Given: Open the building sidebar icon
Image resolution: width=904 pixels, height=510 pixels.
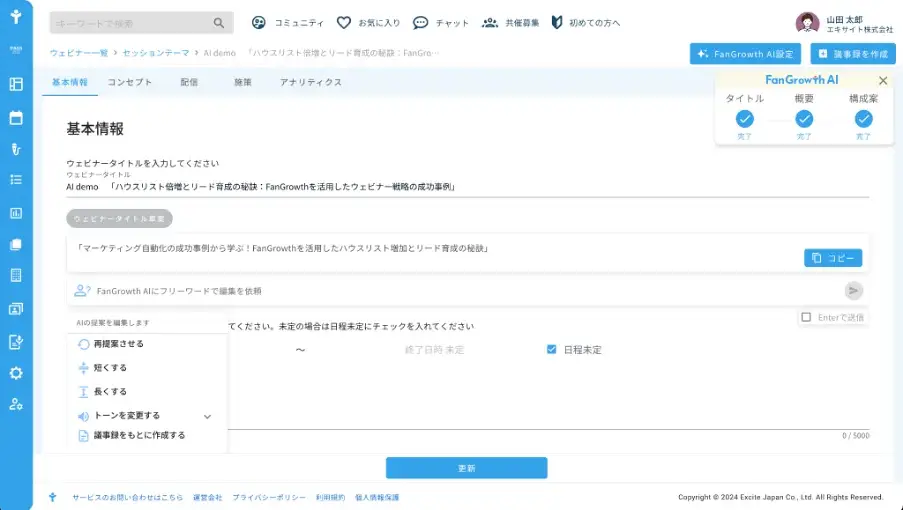Looking at the screenshot, I should point(16,275).
